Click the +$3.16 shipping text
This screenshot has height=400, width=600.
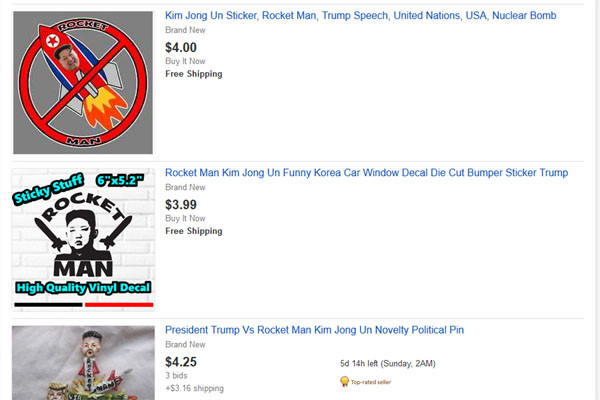point(194,388)
